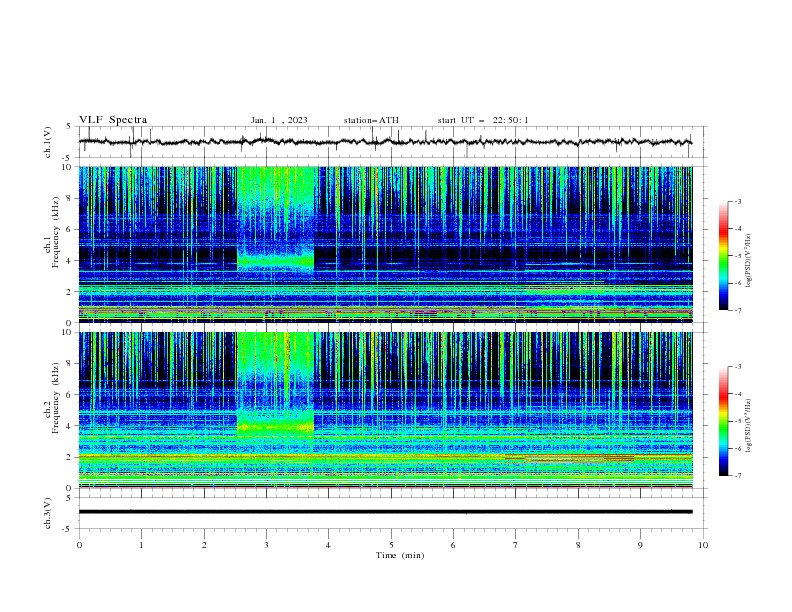Click the ch.2 spectrogram color scale bar
This screenshot has height=612, width=792.
pos(723,421)
